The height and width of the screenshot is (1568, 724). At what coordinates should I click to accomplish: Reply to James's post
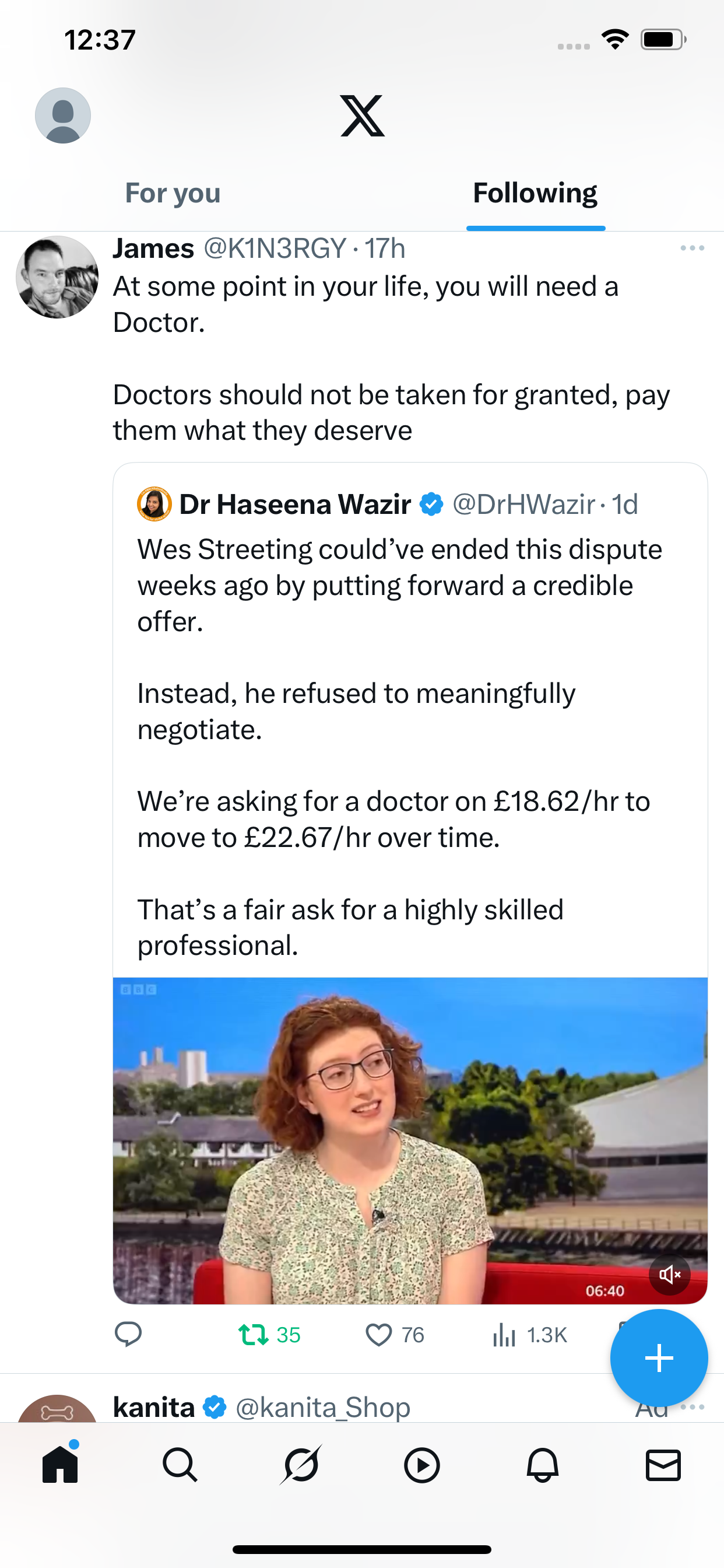[128, 1334]
